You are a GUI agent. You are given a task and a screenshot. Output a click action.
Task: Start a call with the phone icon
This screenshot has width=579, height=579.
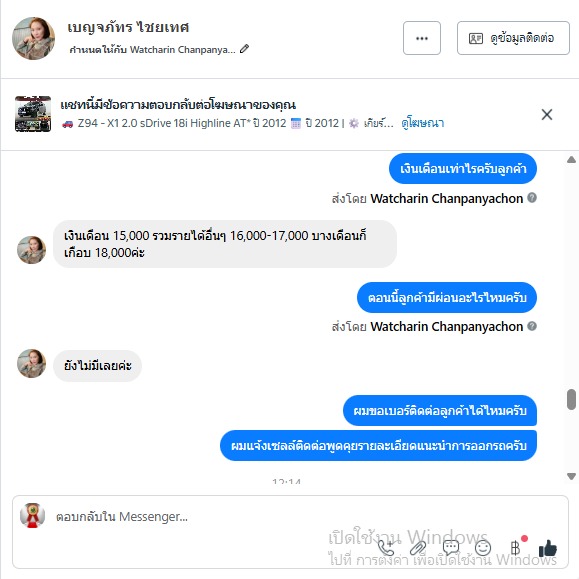click(386, 548)
